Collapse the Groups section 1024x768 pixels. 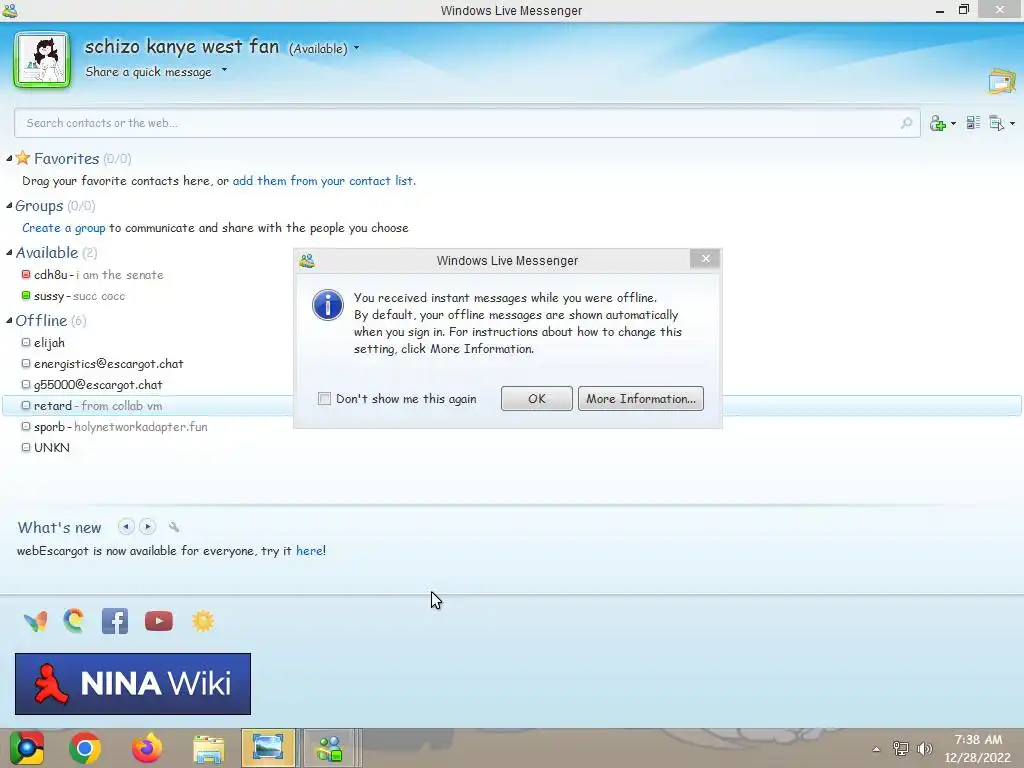point(9,206)
